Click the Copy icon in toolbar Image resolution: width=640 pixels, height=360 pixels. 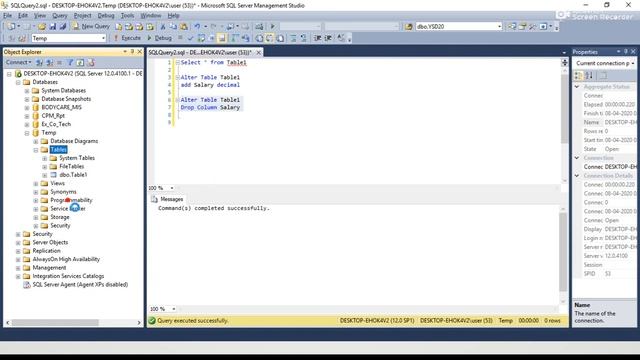click(173, 27)
